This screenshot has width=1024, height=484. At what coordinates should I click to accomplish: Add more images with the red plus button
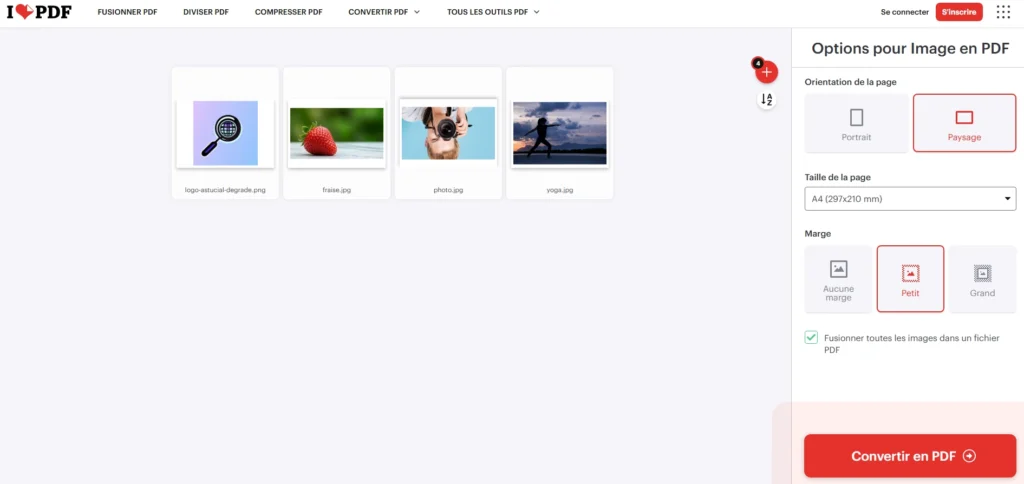point(767,72)
